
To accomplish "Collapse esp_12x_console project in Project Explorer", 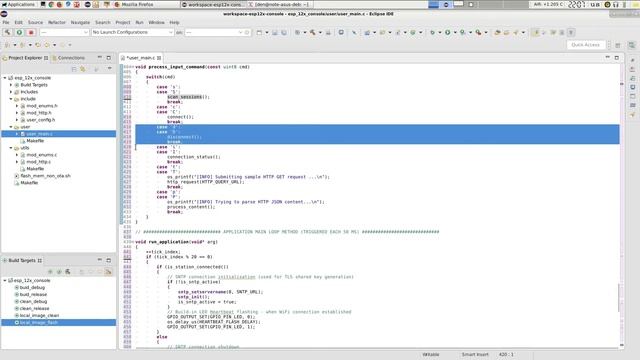I will pyautogui.click(x=5, y=78).
